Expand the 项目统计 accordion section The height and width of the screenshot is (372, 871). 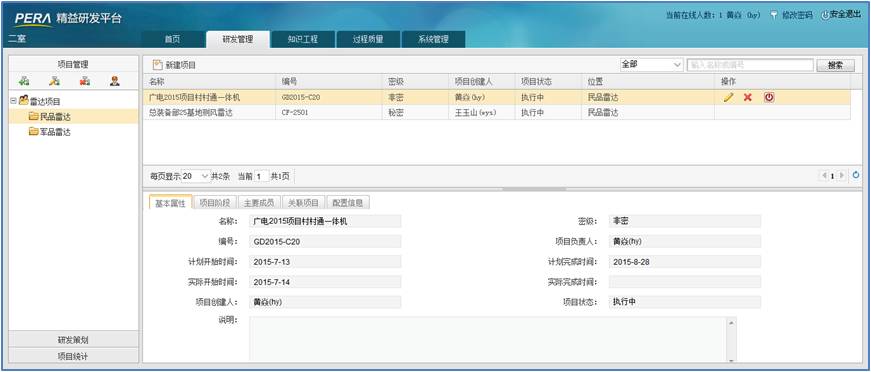point(73,356)
